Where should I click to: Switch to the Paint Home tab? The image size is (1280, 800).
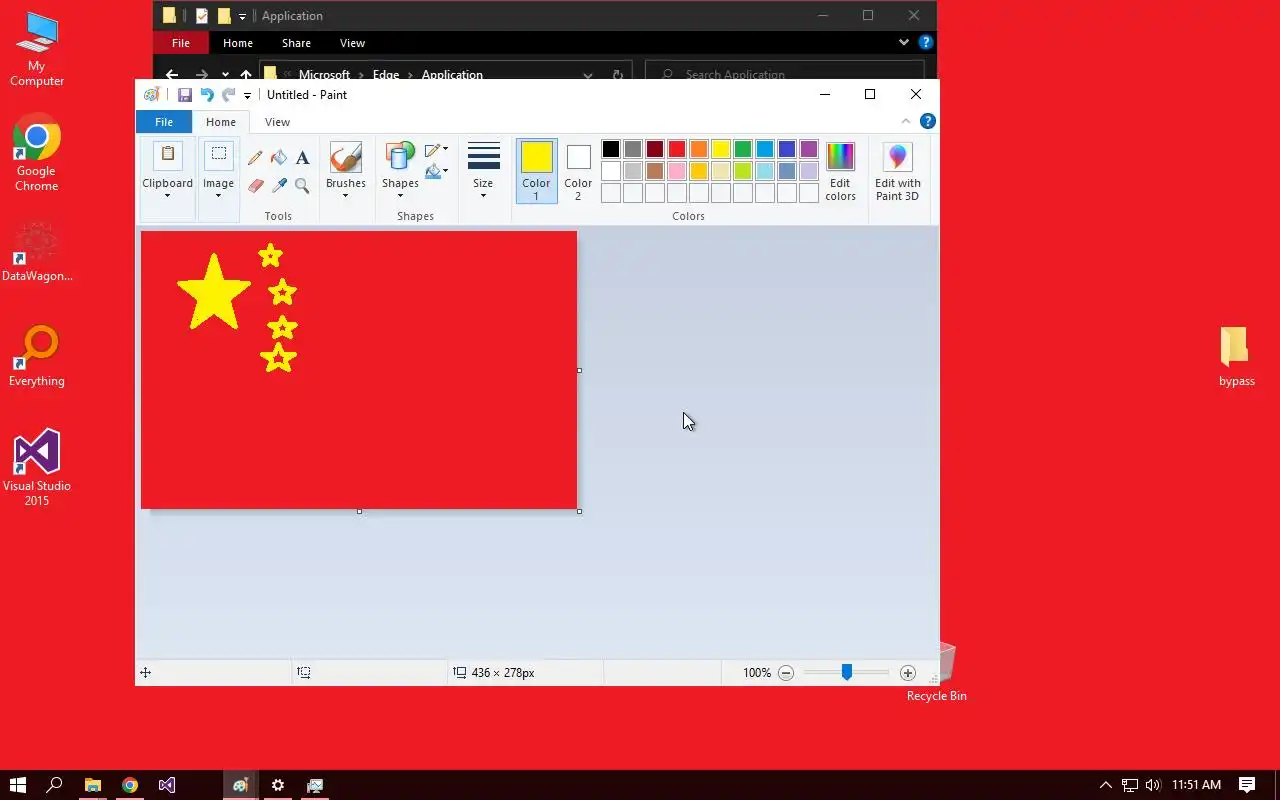click(221, 122)
